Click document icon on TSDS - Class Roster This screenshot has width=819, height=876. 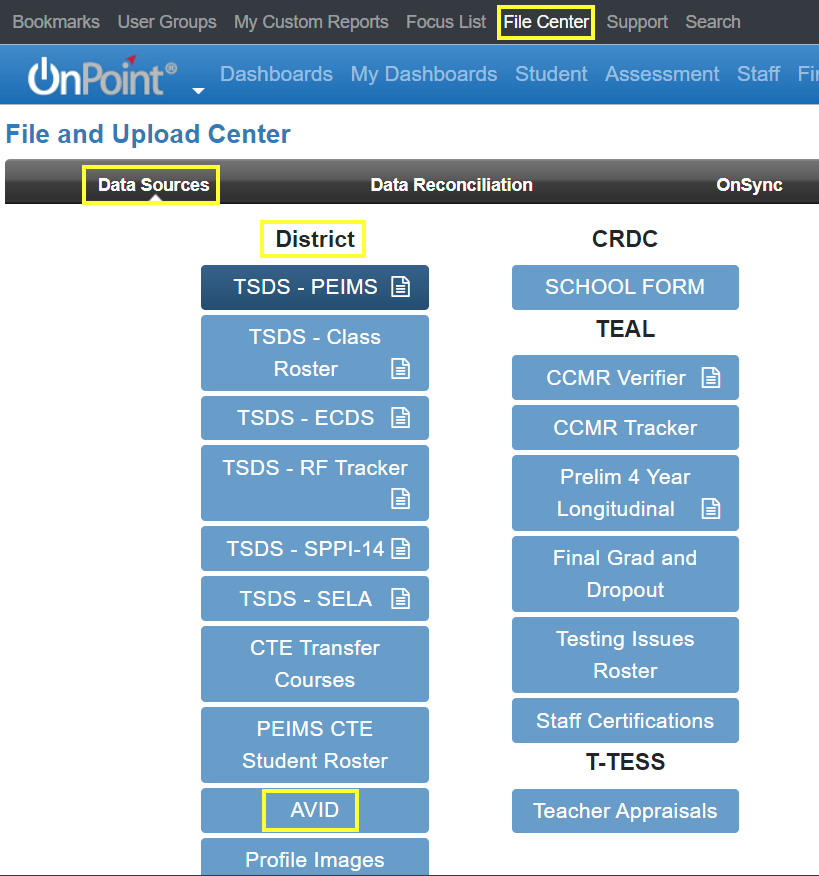401,369
